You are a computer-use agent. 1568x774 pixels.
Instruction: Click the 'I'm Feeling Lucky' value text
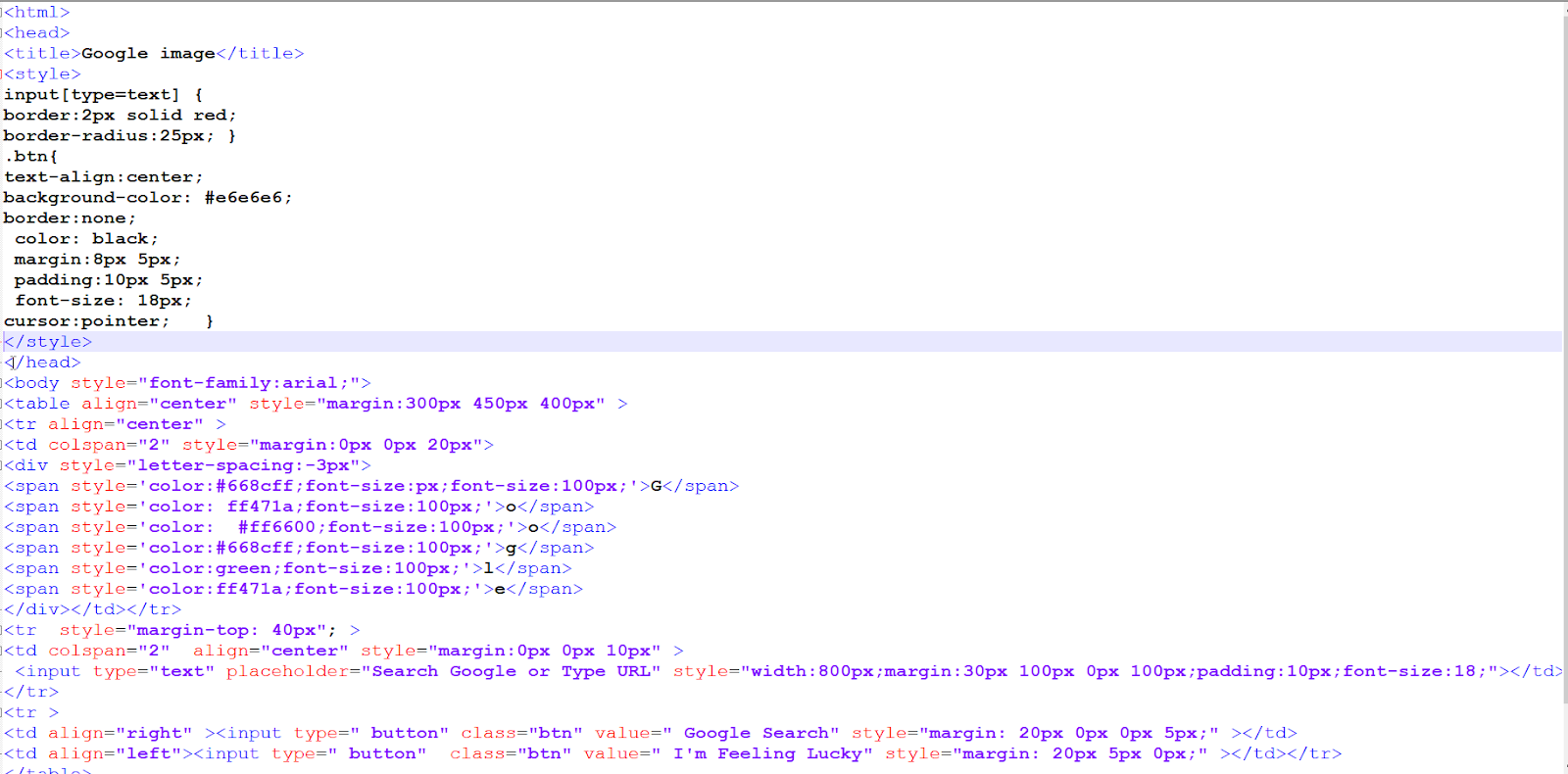(x=768, y=752)
